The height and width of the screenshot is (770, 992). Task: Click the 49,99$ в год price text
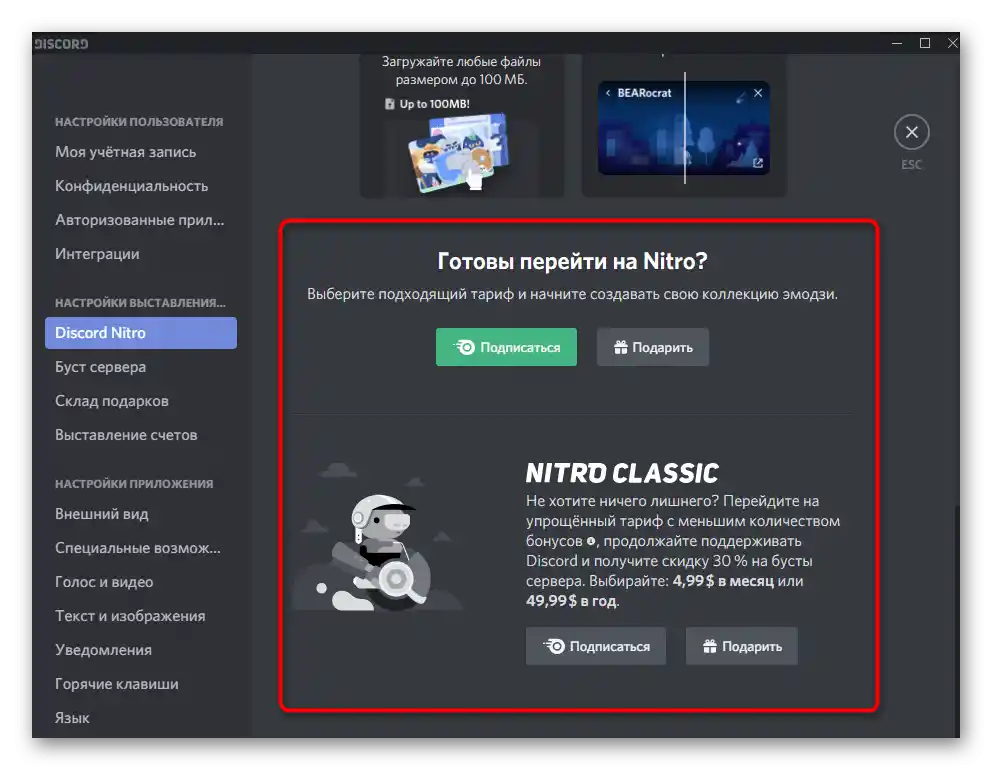pos(571,601)
